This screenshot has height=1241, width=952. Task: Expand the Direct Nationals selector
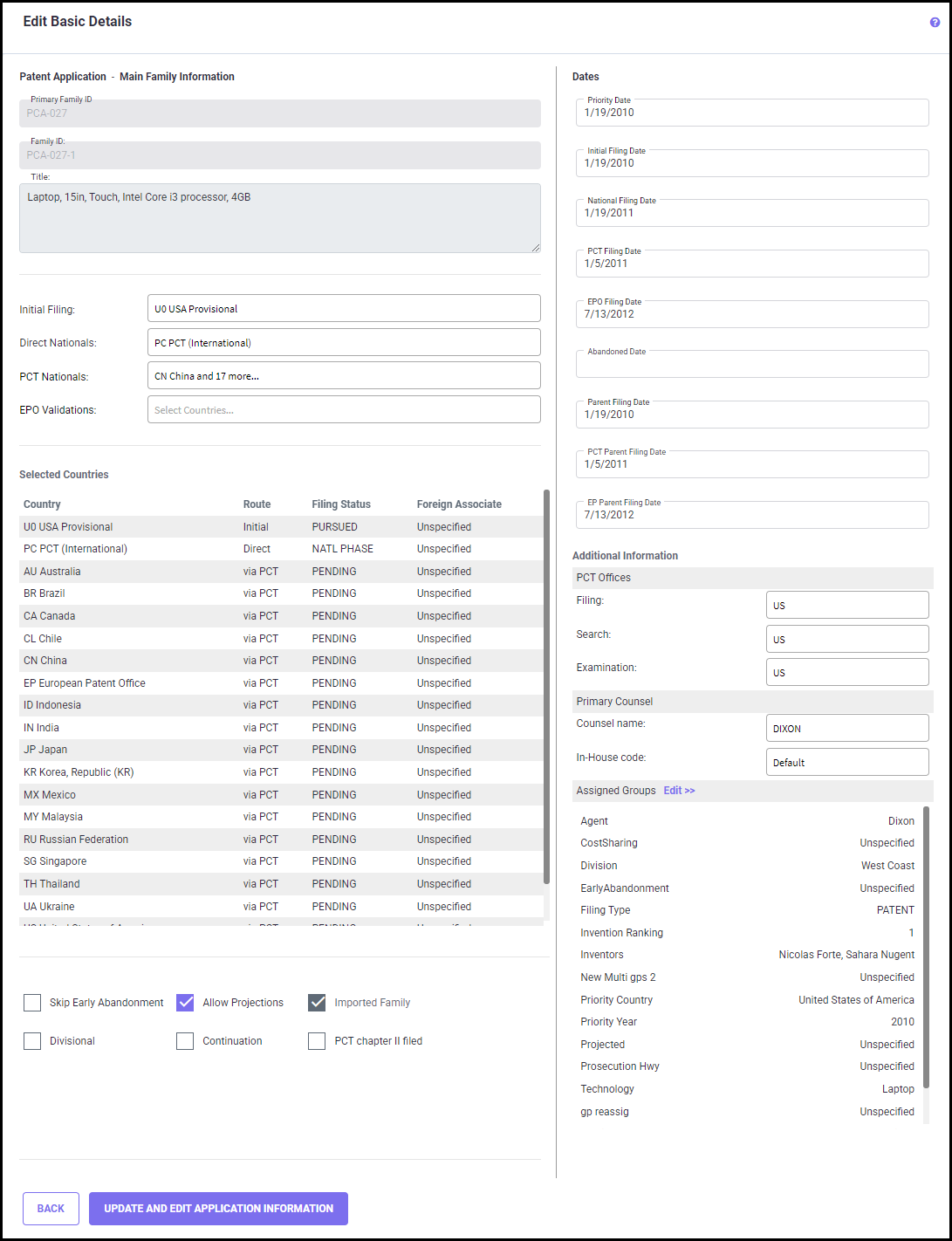(344, 343)
